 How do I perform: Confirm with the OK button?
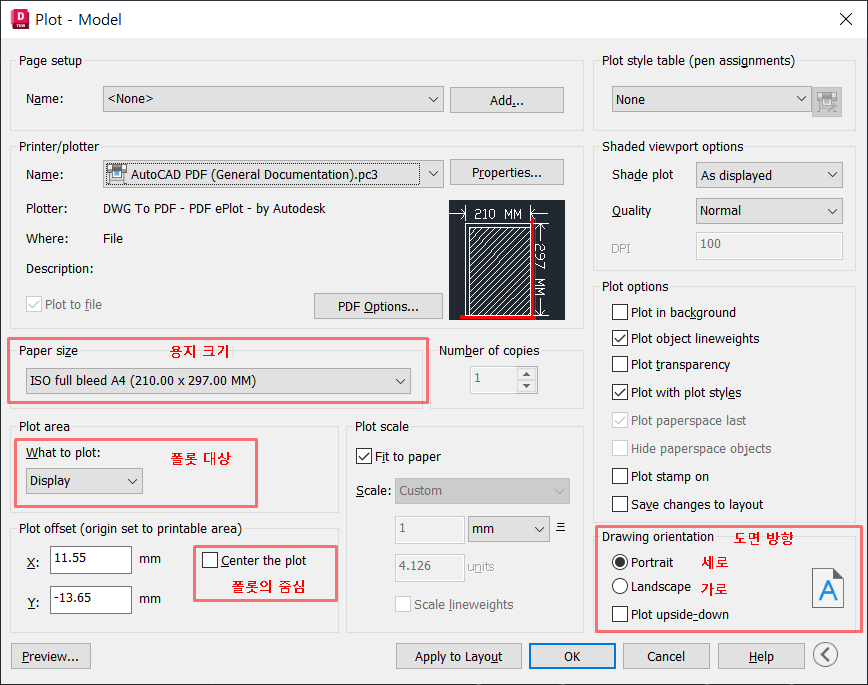(x=572, y=656)
